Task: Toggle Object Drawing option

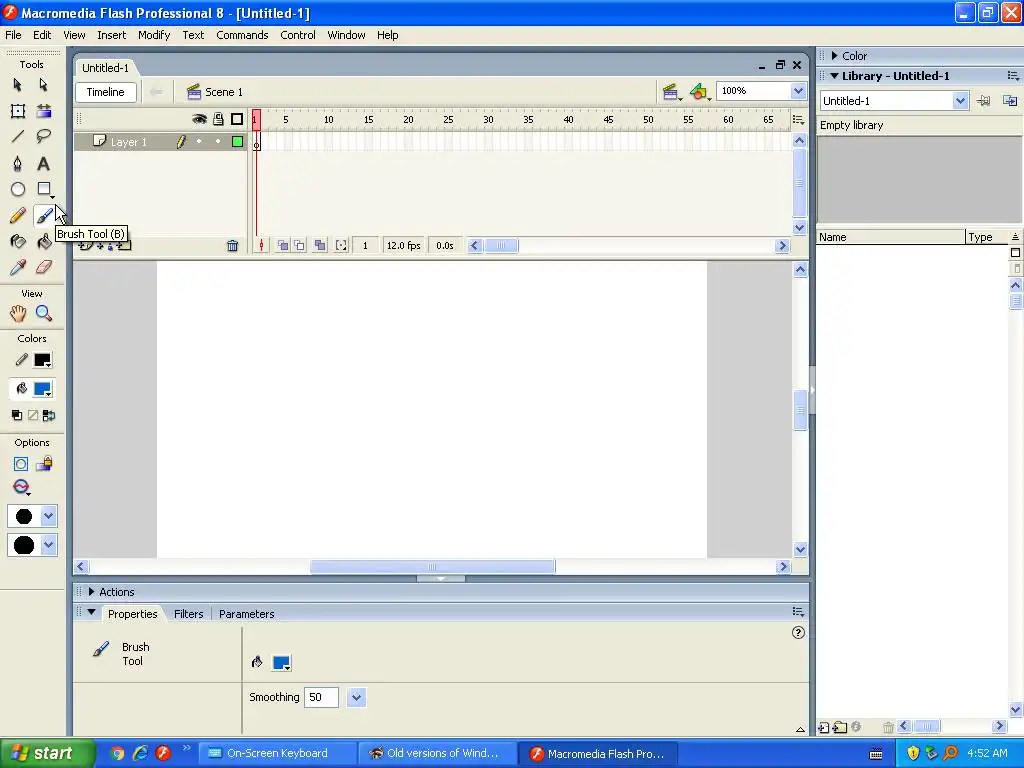Action: (x=20, y=464)
